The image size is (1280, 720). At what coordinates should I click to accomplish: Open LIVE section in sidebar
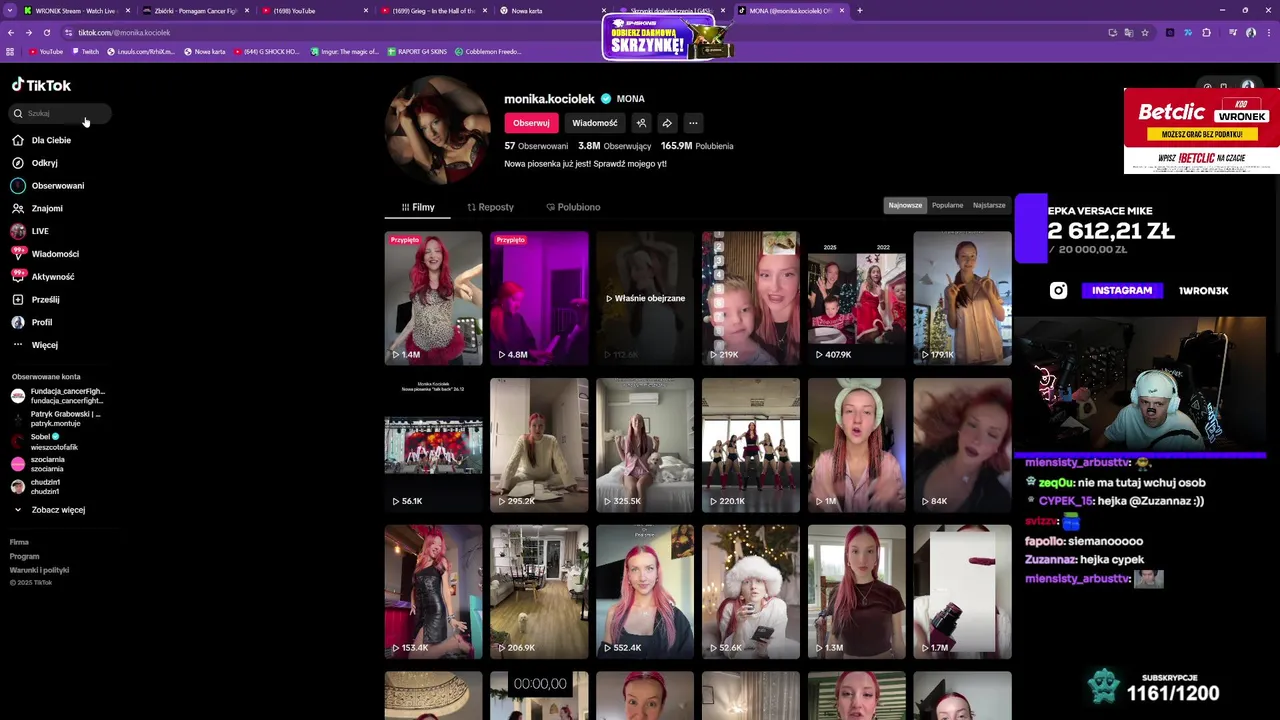point(40,231)
